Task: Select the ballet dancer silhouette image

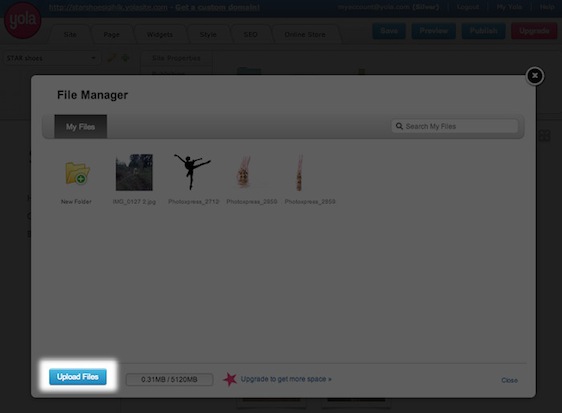Action: pos(192,172)
